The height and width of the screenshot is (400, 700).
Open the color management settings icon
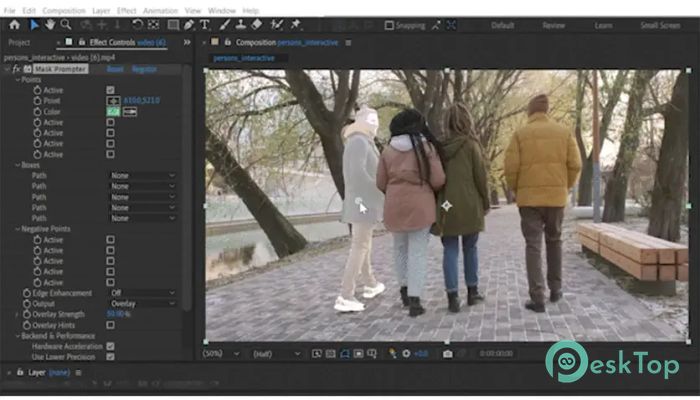pyautogui.click(x=392, y=354)
